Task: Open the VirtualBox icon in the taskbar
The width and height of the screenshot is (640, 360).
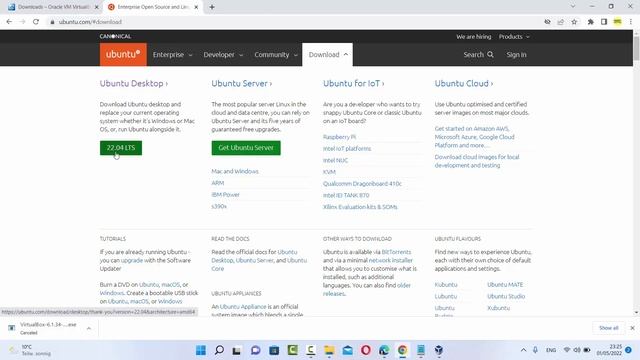Action: 439,350
